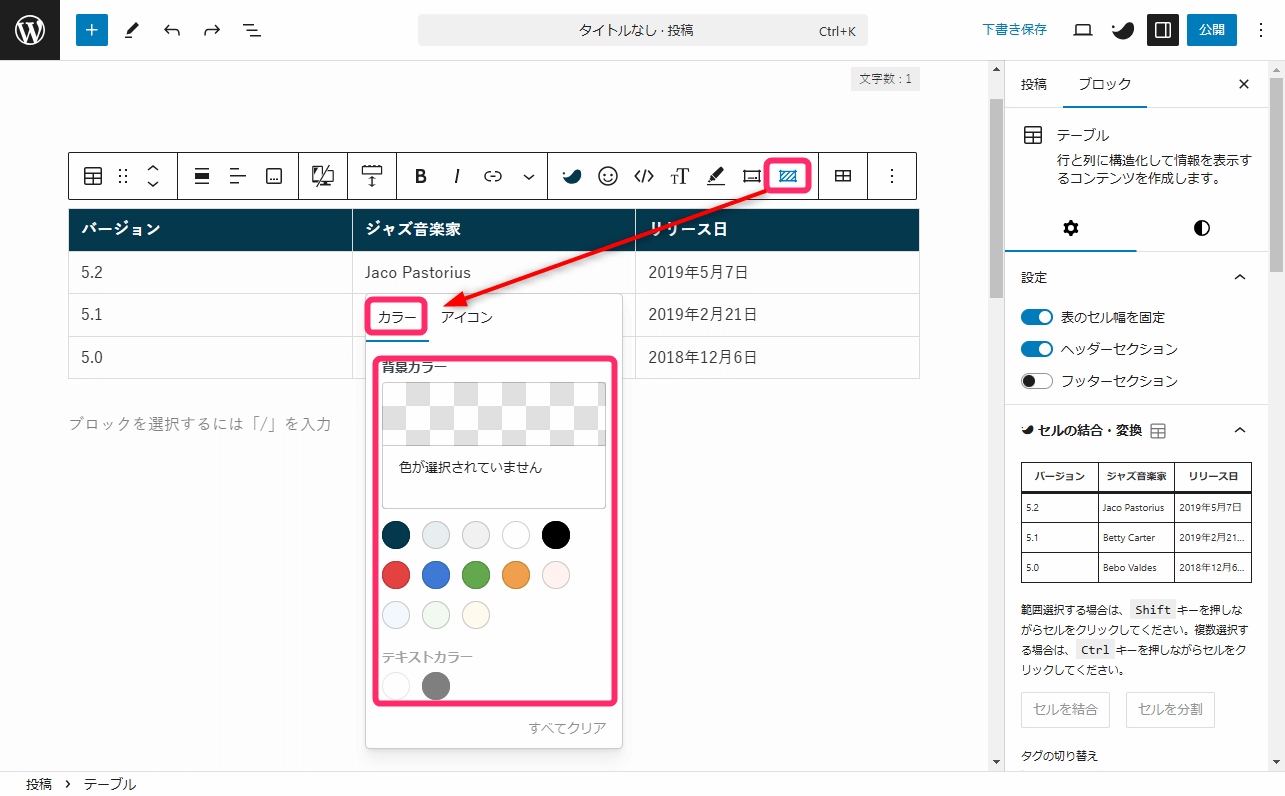1285x796 pixels.
Task: Open the block inserter plus button
Action: click(91, 30)
